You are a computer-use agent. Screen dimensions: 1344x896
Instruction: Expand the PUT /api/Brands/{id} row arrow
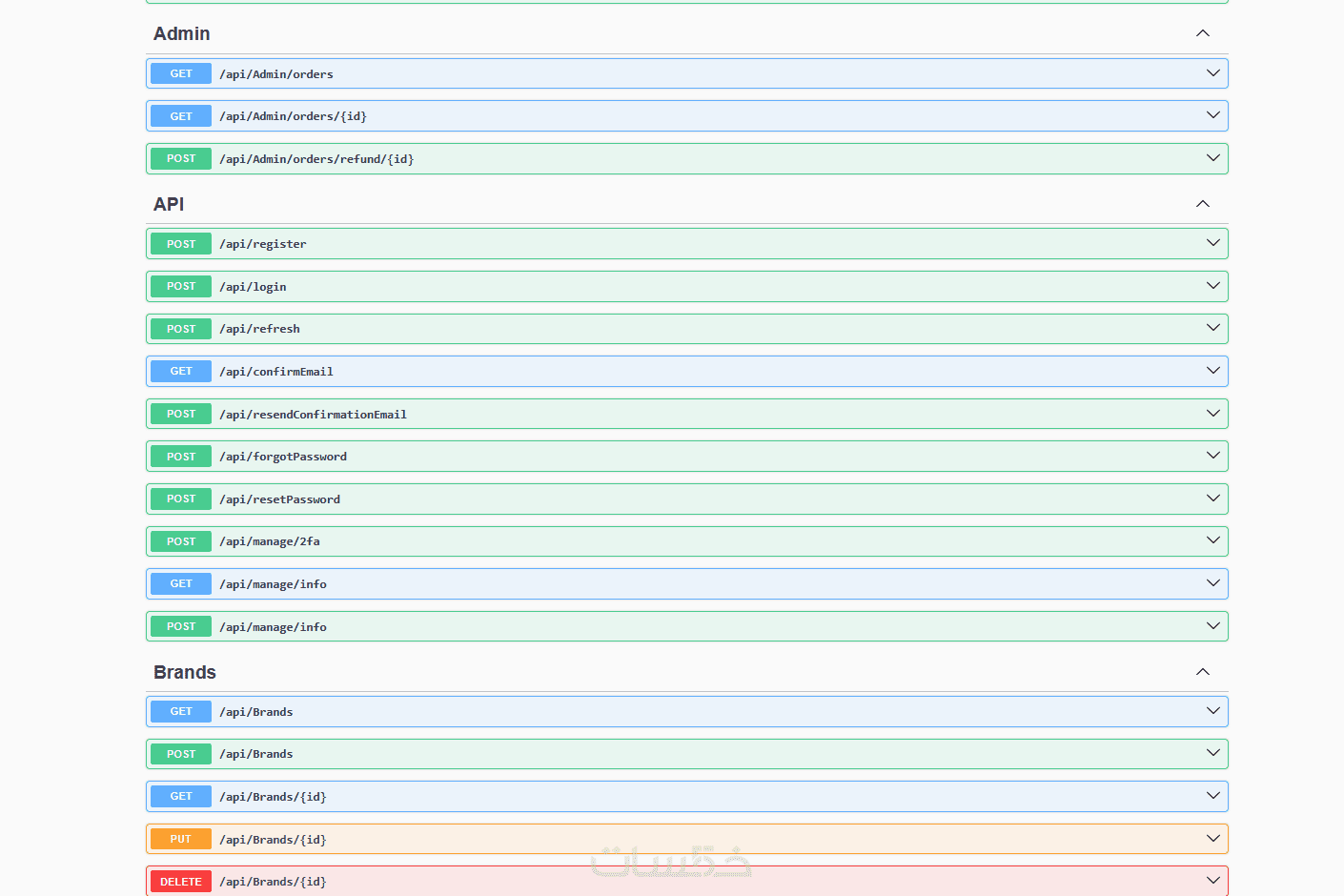click(1213, 839)
